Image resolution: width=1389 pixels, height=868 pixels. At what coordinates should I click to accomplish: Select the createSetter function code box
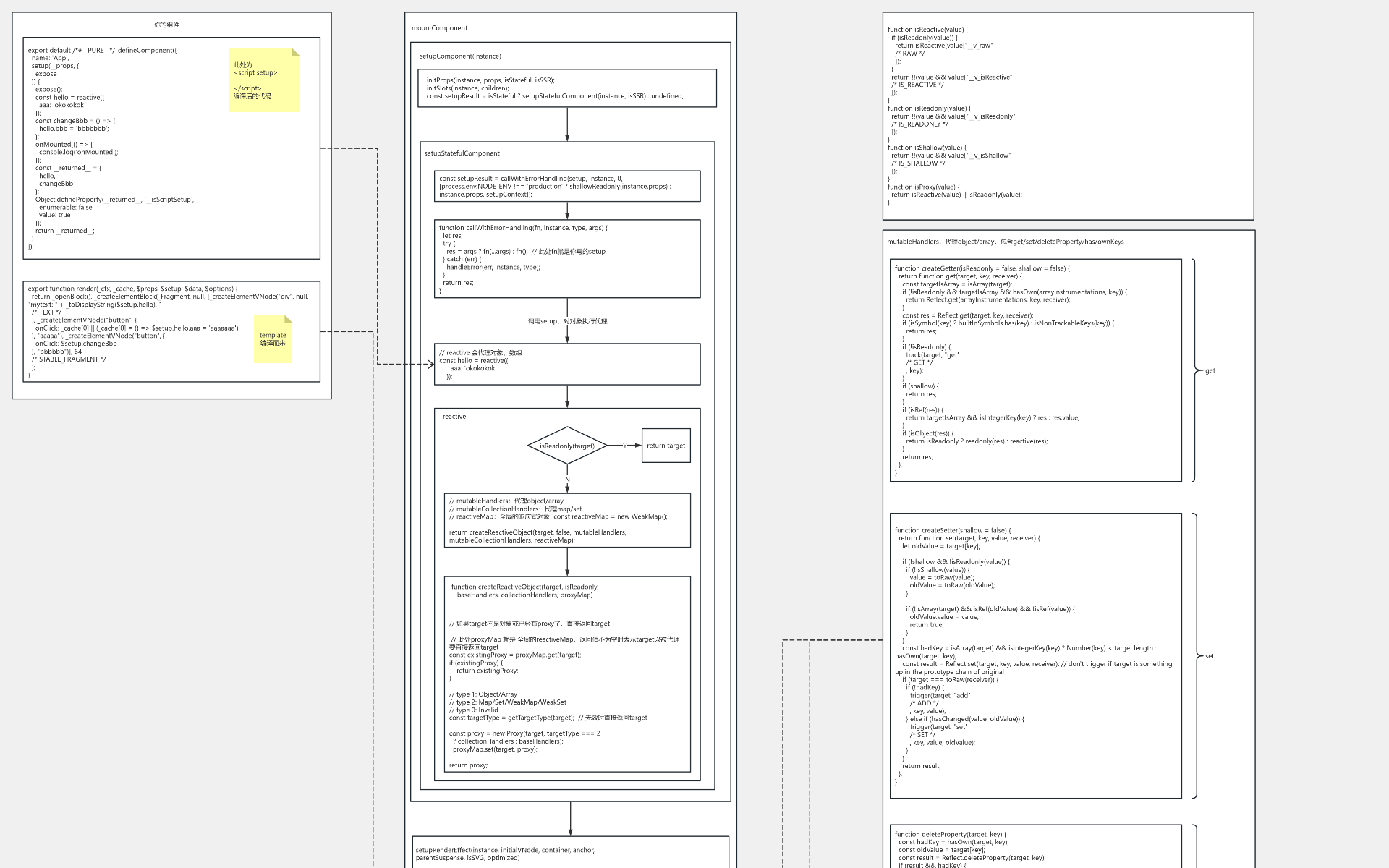click(x=1035, y=656)
